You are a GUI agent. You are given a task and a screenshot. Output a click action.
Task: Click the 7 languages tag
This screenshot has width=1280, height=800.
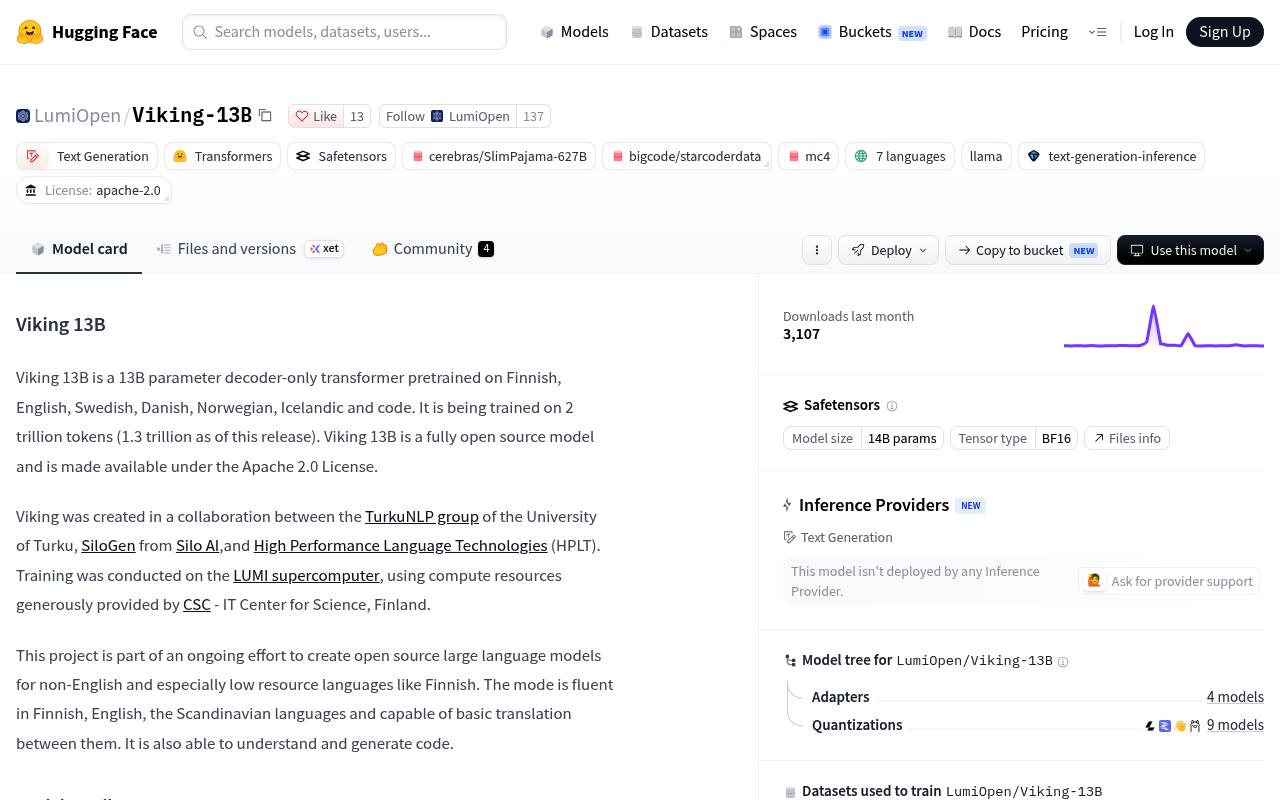[900, 156]
